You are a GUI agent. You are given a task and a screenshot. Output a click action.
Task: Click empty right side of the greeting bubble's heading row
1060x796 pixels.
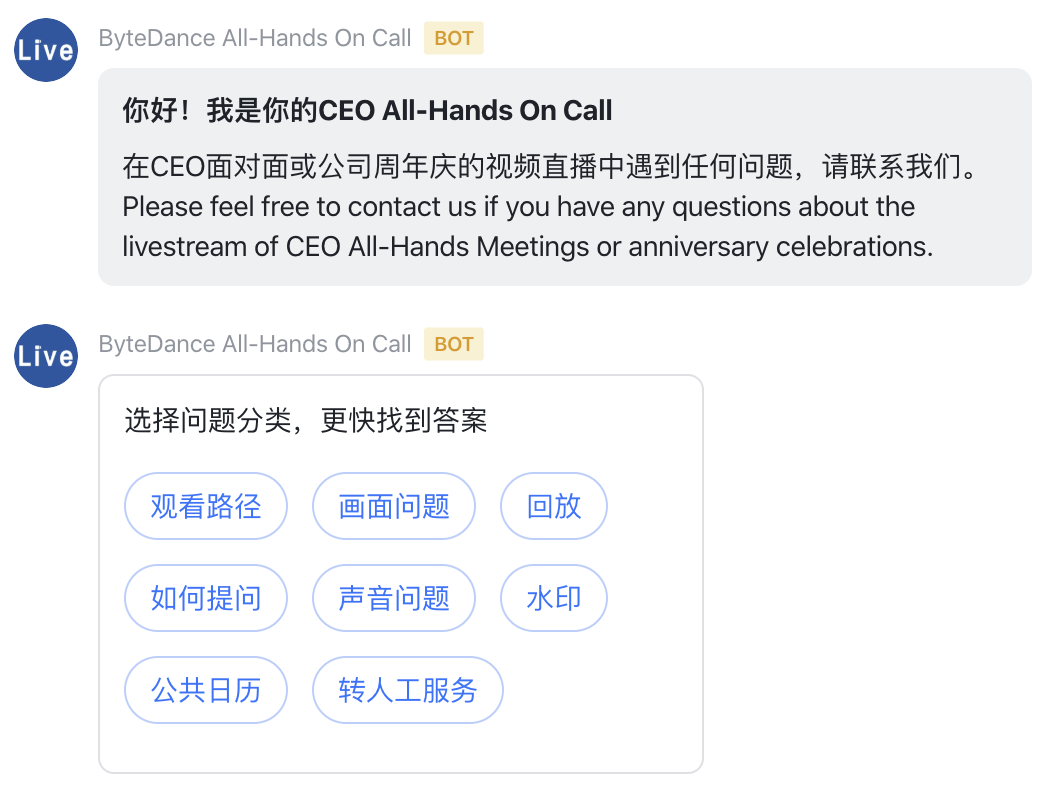[x=820, y=111]
